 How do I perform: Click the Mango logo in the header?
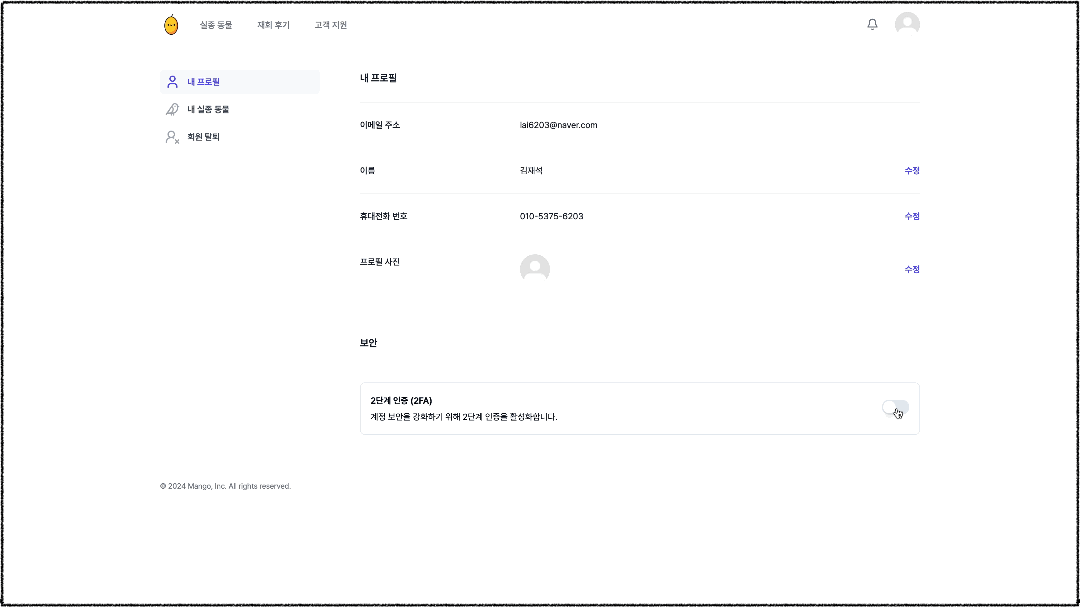point(171,25)
